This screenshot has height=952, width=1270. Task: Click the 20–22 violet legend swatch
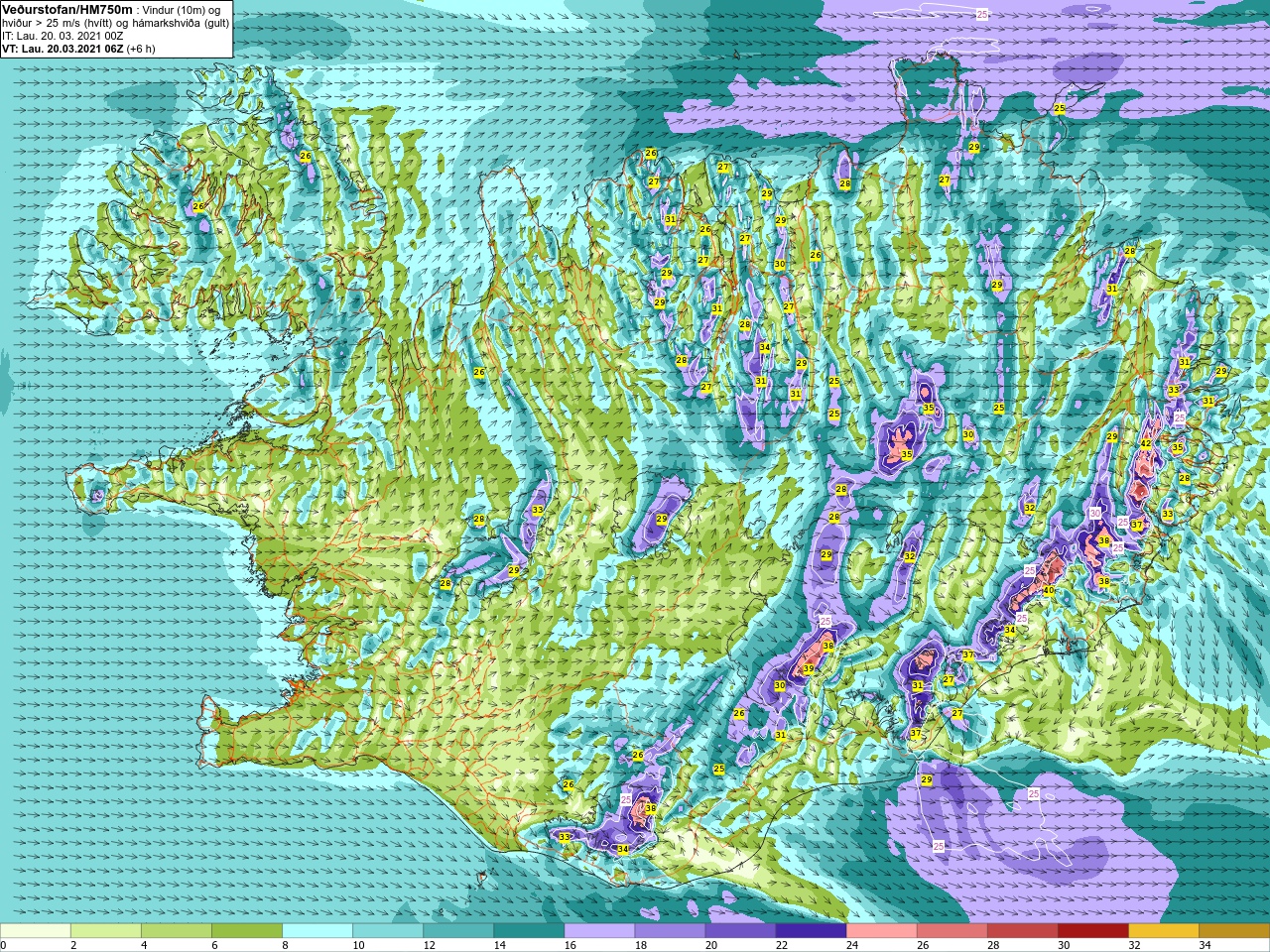[x=740, y=931]
